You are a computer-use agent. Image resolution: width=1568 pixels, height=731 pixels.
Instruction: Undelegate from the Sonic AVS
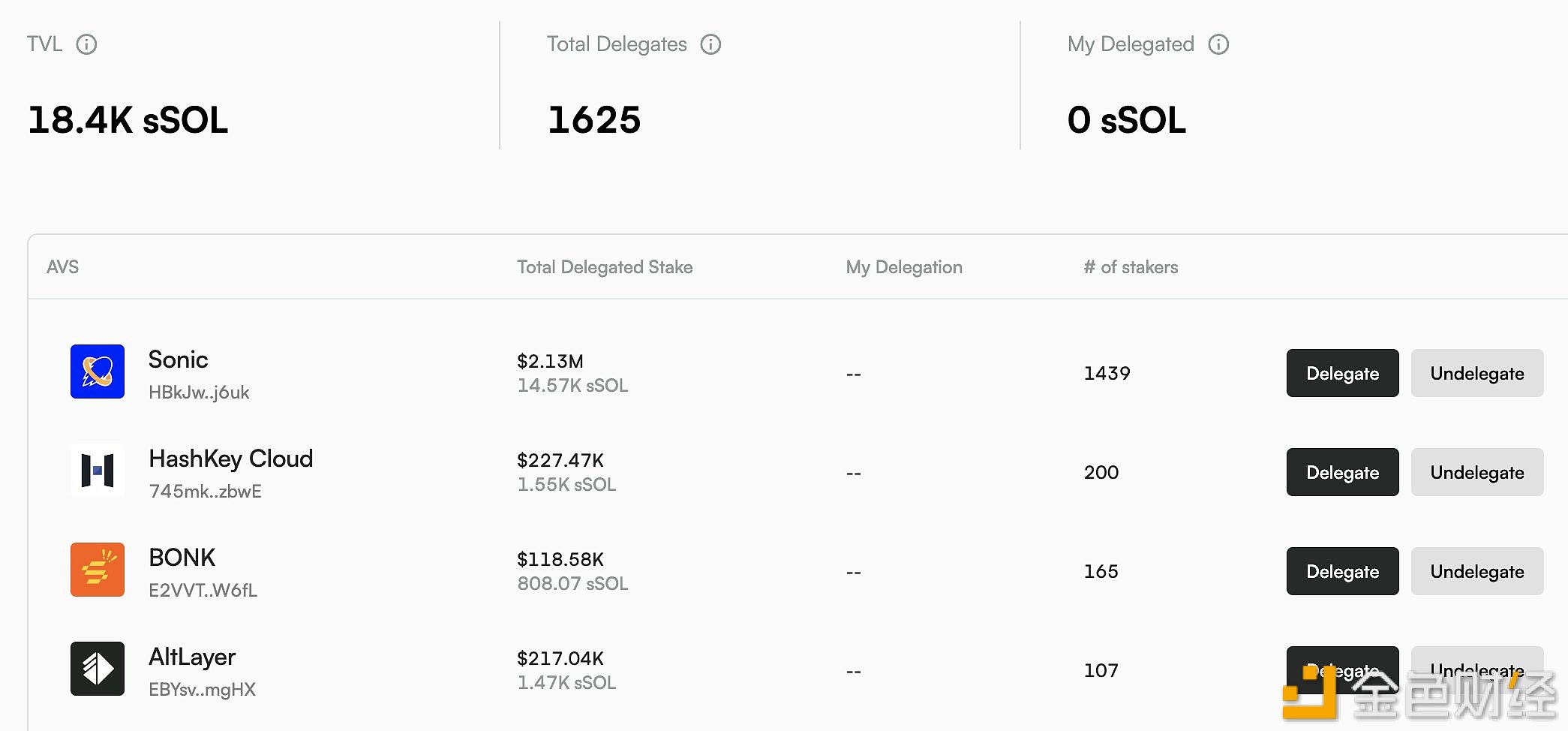(1476, 373)
